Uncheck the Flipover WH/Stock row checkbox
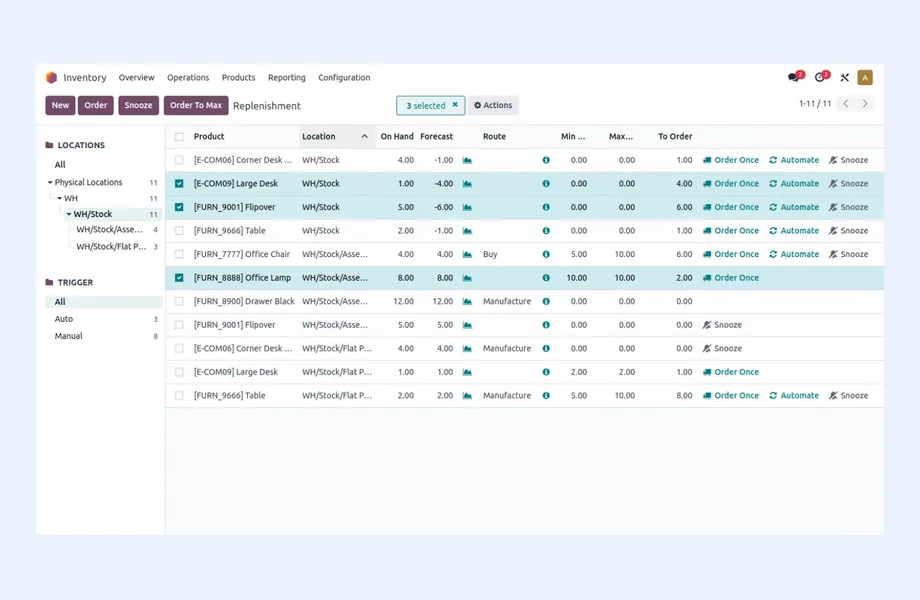This screenshot has width=920, height=600. [x=179, y=207]
